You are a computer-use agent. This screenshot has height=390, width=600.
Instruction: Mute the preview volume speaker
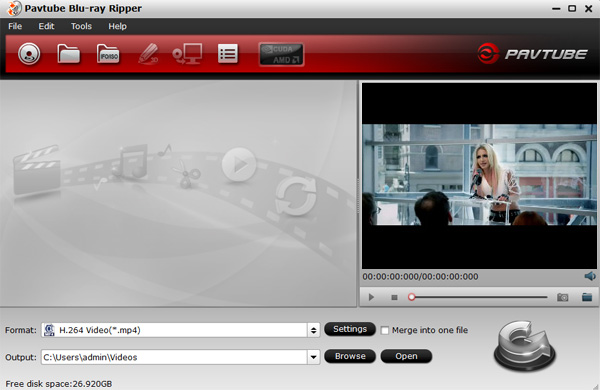tap(590, 276)
